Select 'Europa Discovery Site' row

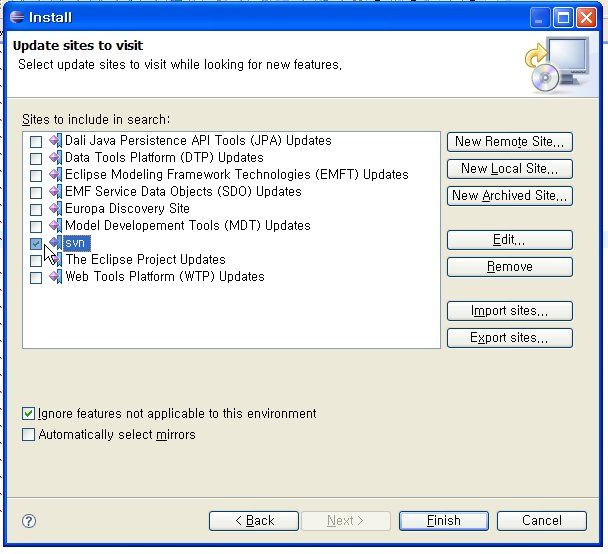(127, 209)
